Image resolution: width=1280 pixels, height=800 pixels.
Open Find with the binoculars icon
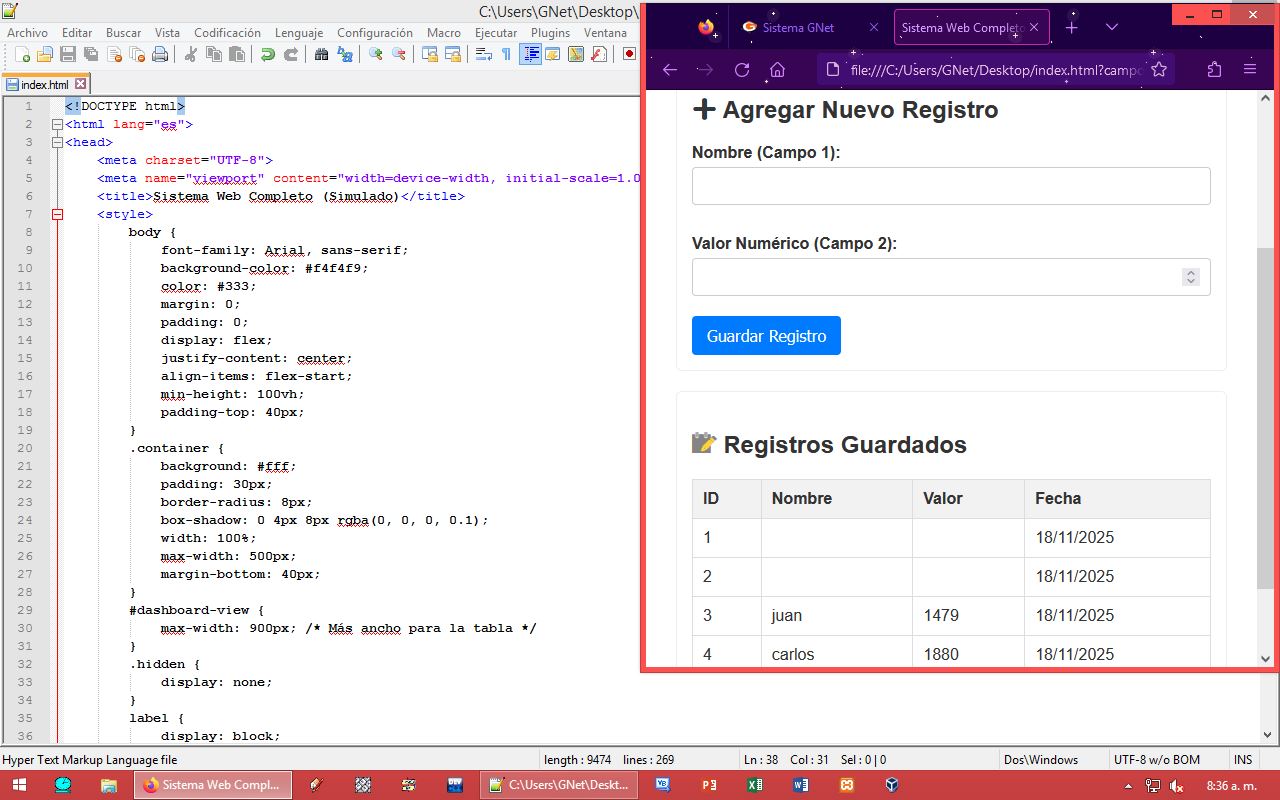click(321, 54)
